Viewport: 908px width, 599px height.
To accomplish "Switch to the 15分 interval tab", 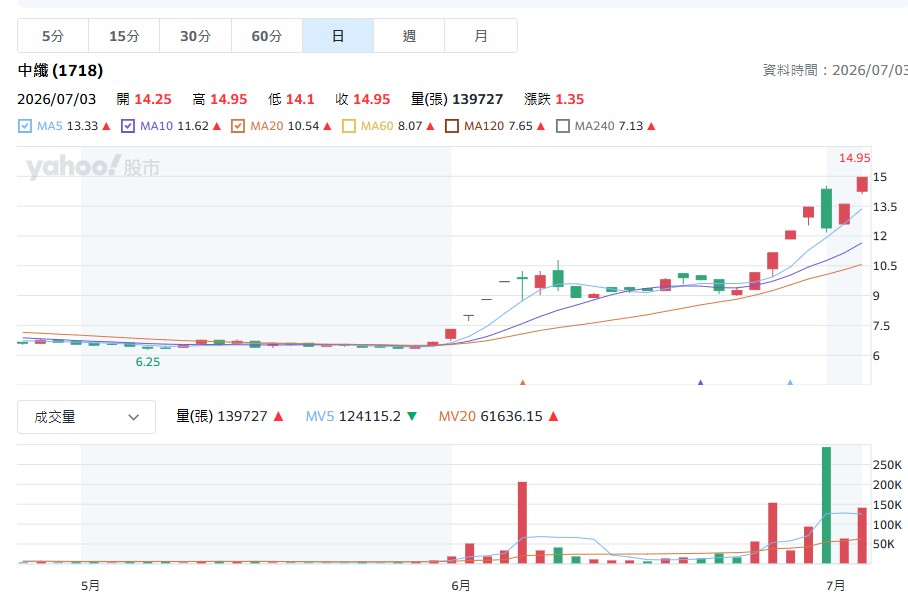I will coord(124,36).
